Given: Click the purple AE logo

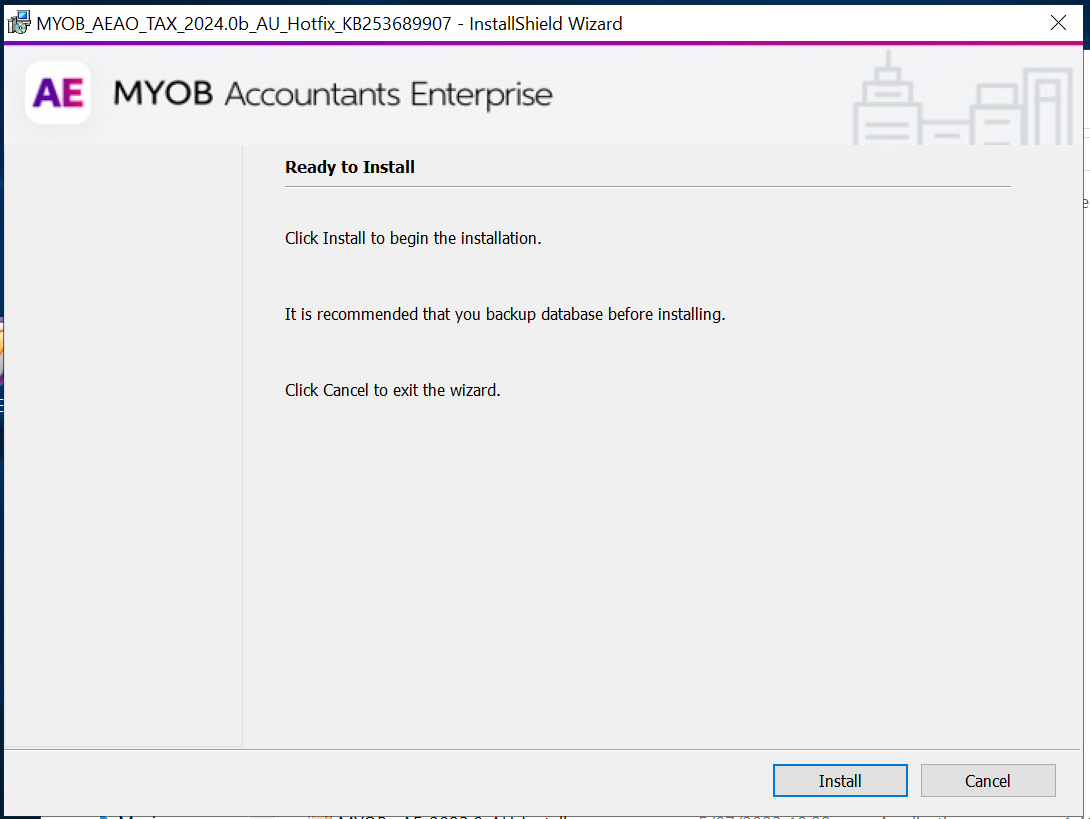Looking at the screenshot, I should 58,94.
